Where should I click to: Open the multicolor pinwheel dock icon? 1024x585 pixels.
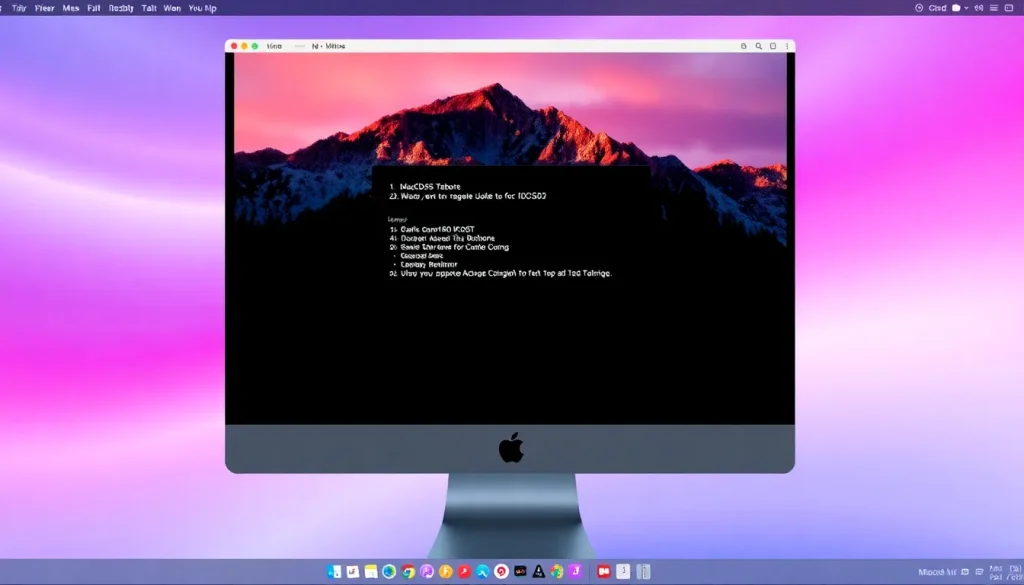557,571
